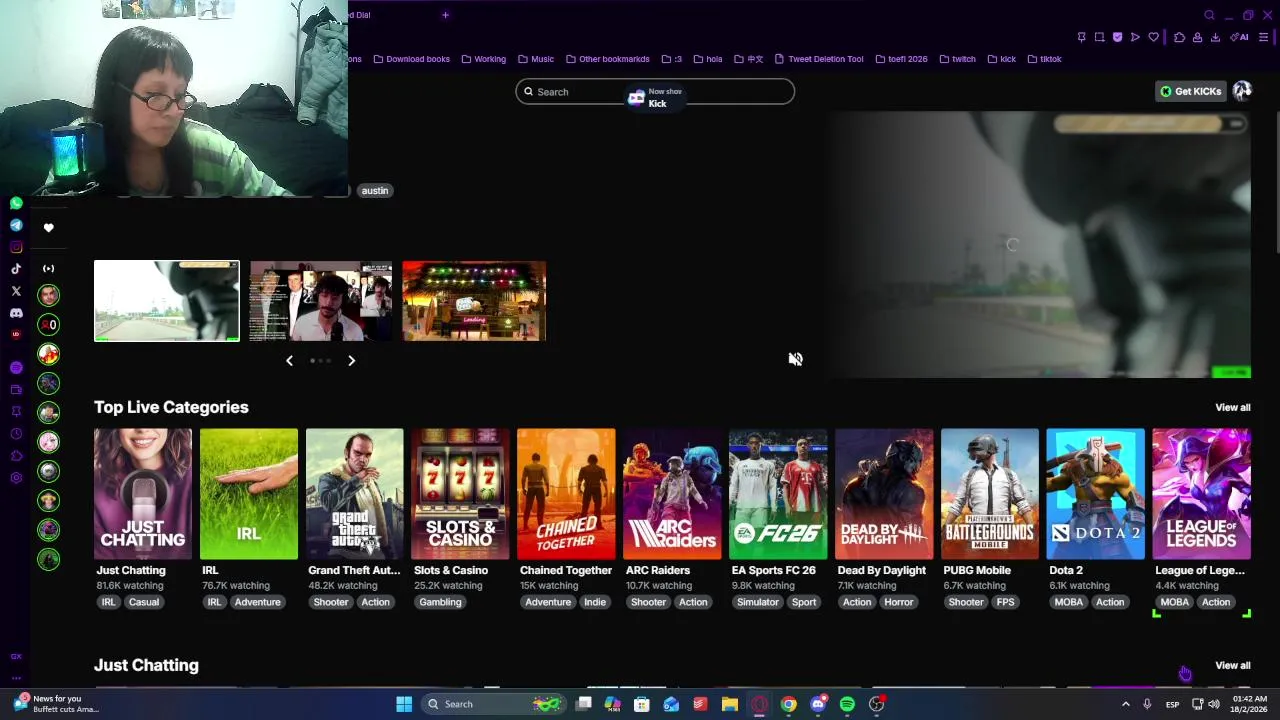Open system volume speaker icon in tray

click(1214, 704)
